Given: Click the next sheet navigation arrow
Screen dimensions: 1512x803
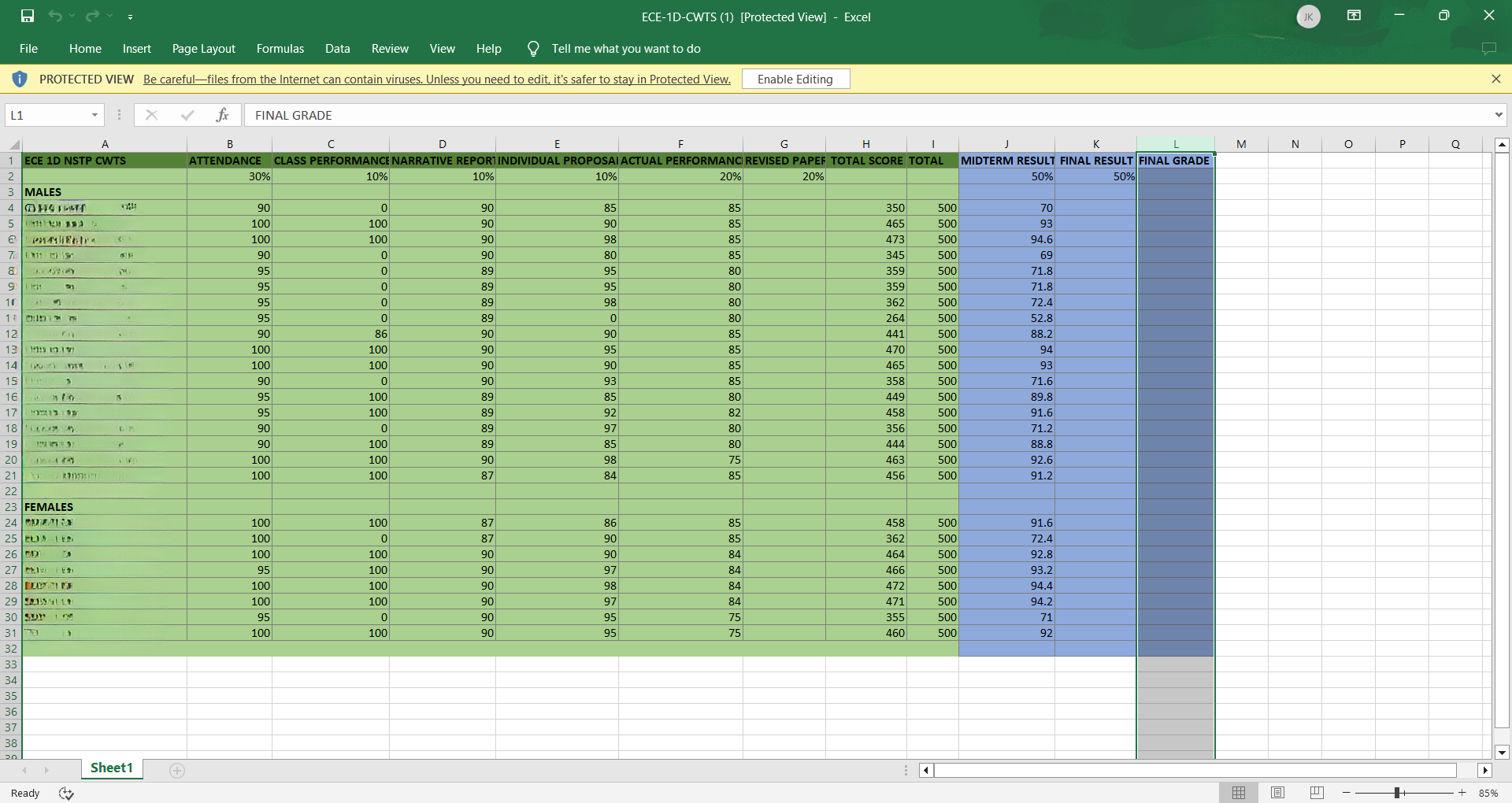Looking at the screenshot, I should [x=46, y=770].
